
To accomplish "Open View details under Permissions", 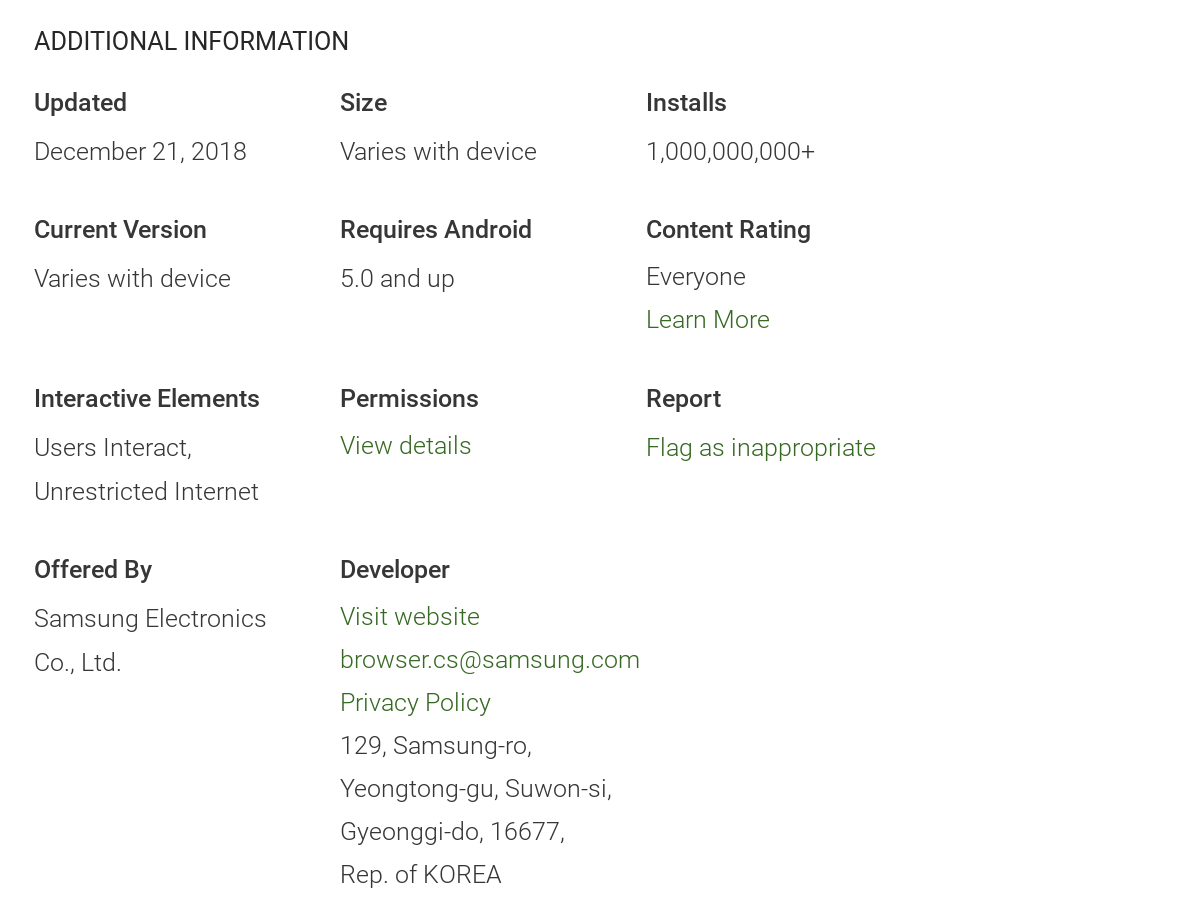I will point(405,446).
